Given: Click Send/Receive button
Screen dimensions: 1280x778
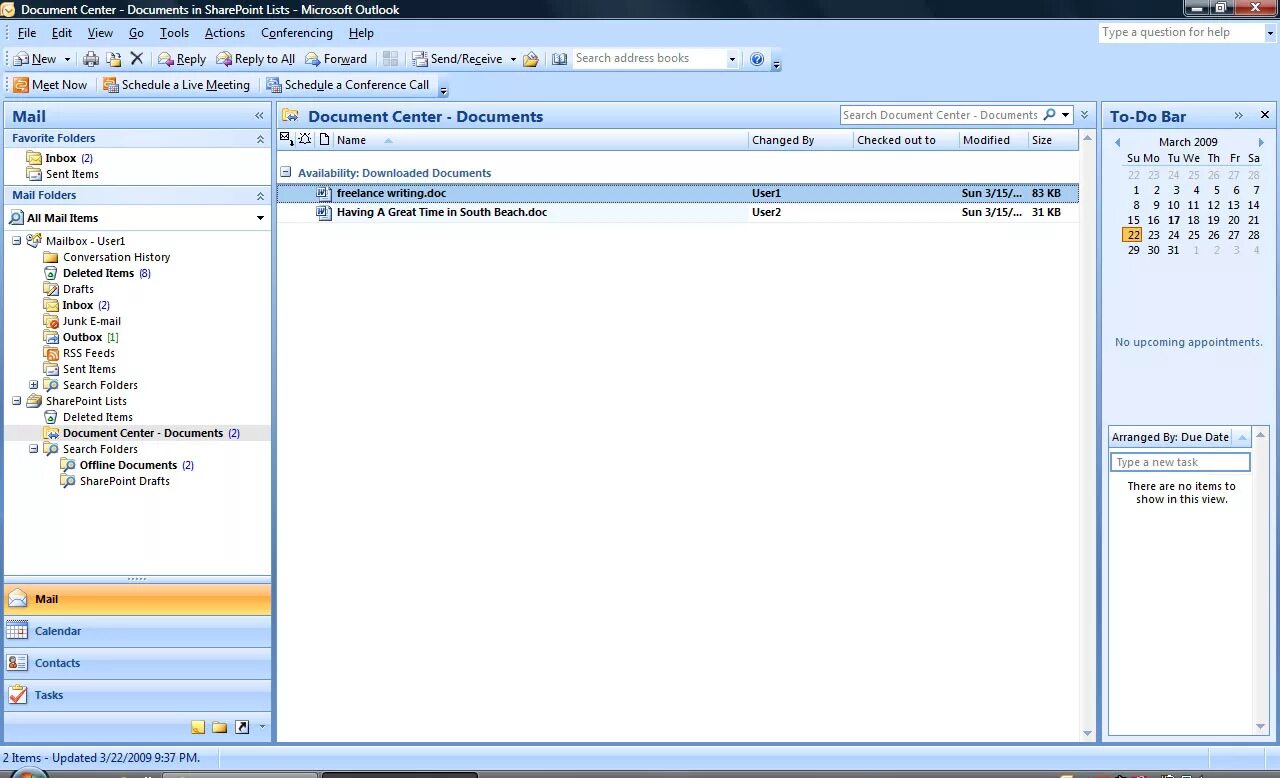Looking at the screenshot, I should (458, 59).
